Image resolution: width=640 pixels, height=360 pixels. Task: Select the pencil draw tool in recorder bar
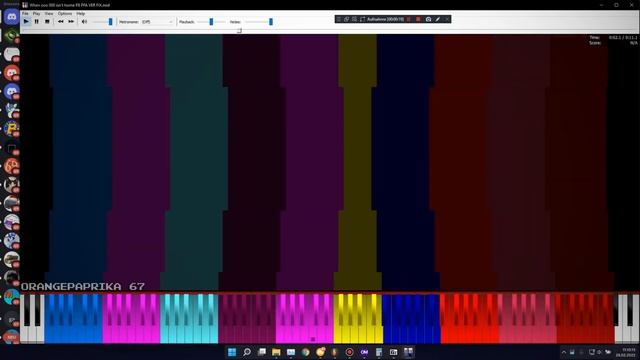pos(438,19)
